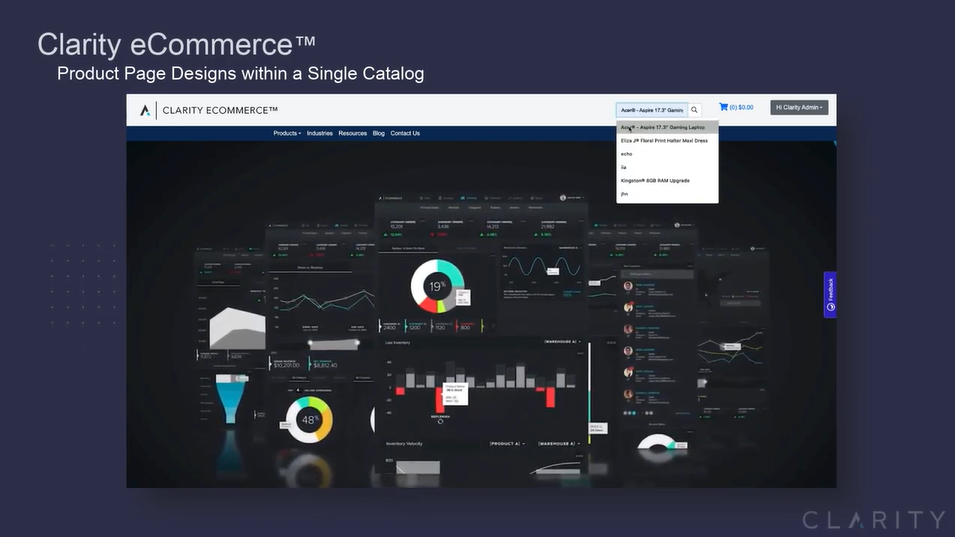
Task: Open the shopping cart icon
Action: click(x=723, y=107)
